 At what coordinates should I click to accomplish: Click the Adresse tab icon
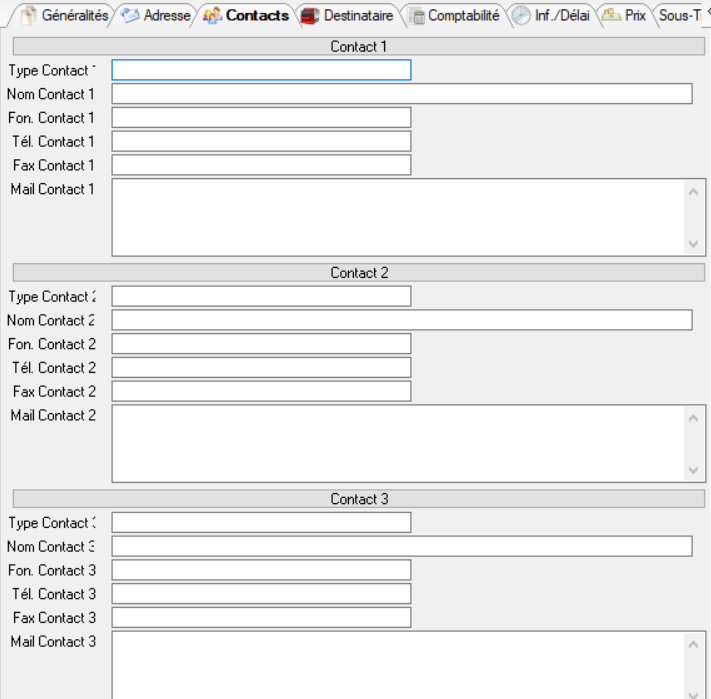[x=130, y=15]
